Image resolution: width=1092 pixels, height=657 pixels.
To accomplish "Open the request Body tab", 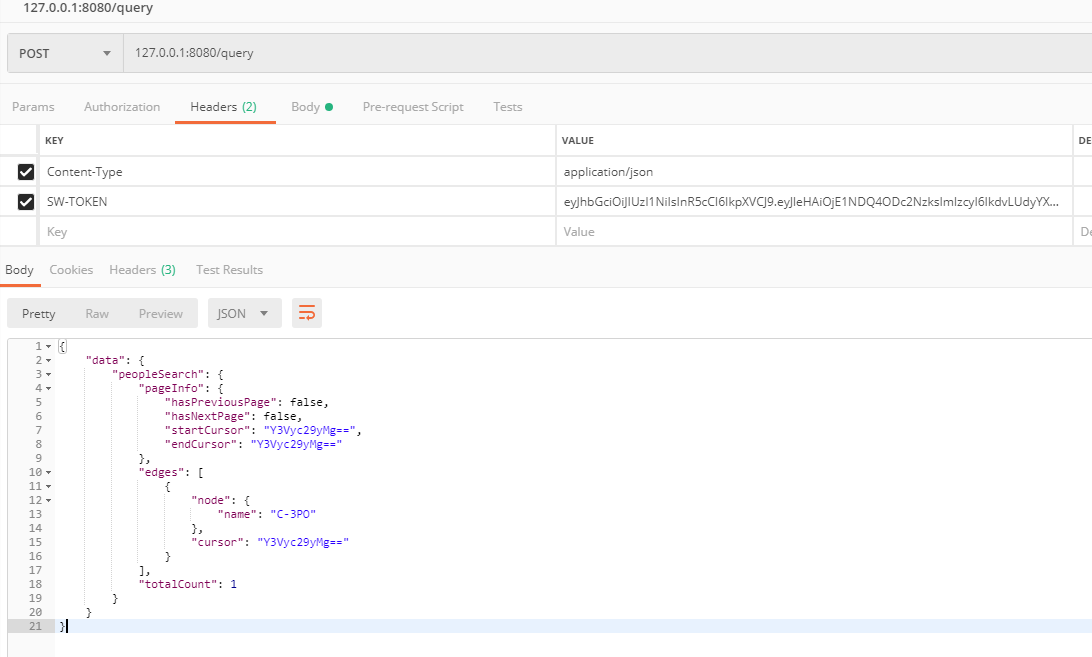I will 312,107.
